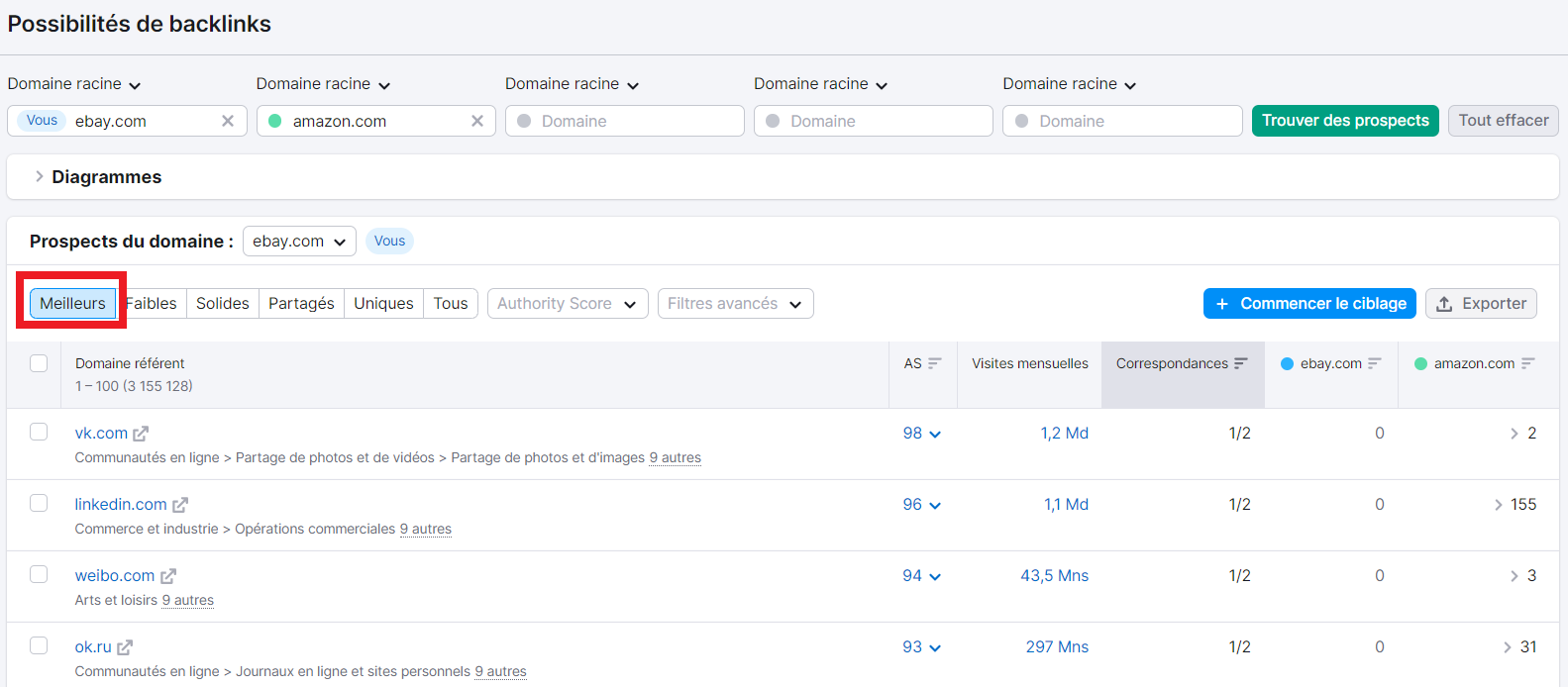Switch to the Faibles tab

coord(152,304)
